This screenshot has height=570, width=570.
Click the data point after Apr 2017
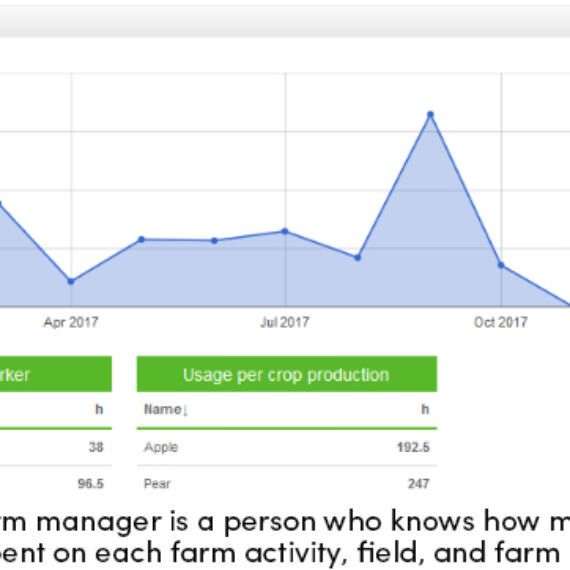click(x=142, y=239)
